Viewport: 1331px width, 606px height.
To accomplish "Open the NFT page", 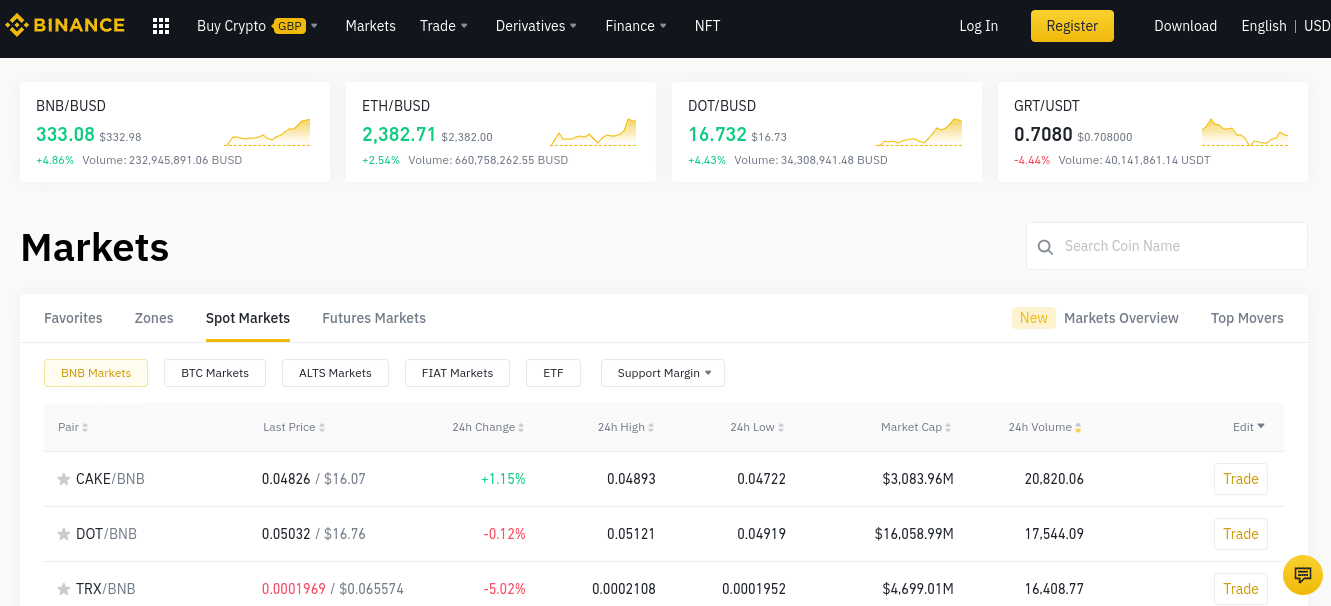I will 707,26.
